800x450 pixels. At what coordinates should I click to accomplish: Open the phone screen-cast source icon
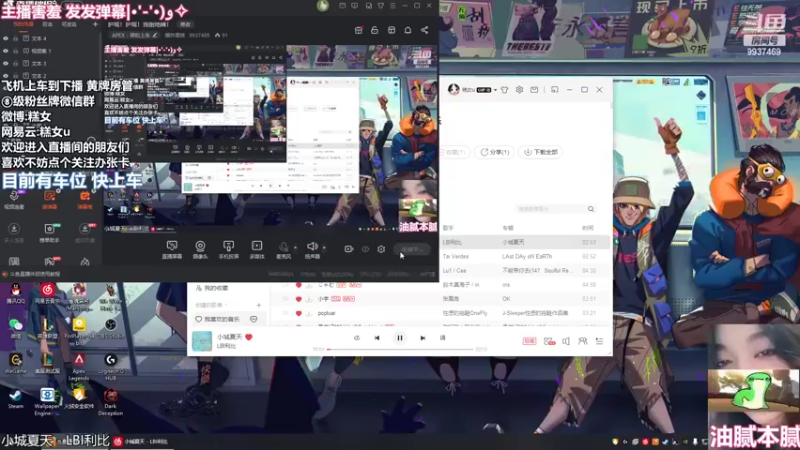[x=228, y=249]
